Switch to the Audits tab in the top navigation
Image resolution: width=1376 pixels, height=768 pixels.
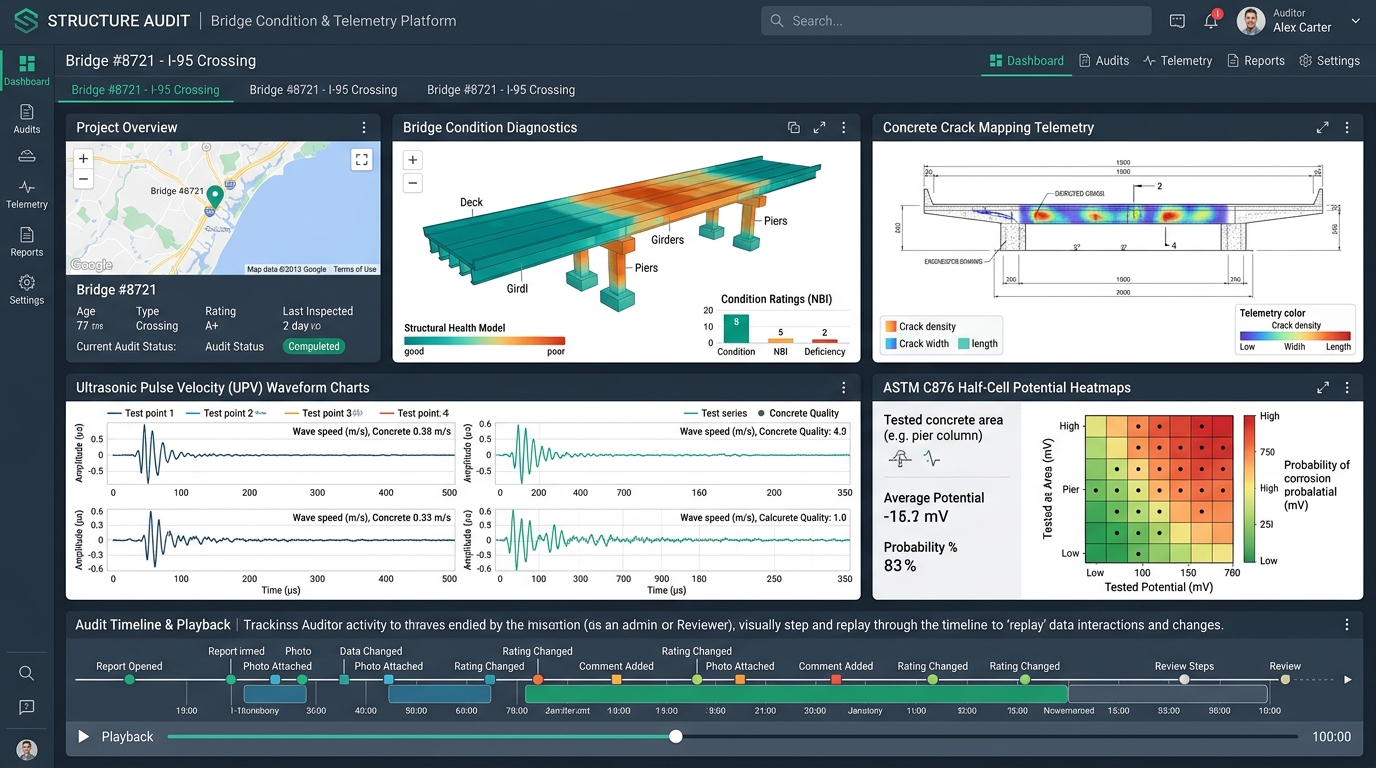[1104, 61]
